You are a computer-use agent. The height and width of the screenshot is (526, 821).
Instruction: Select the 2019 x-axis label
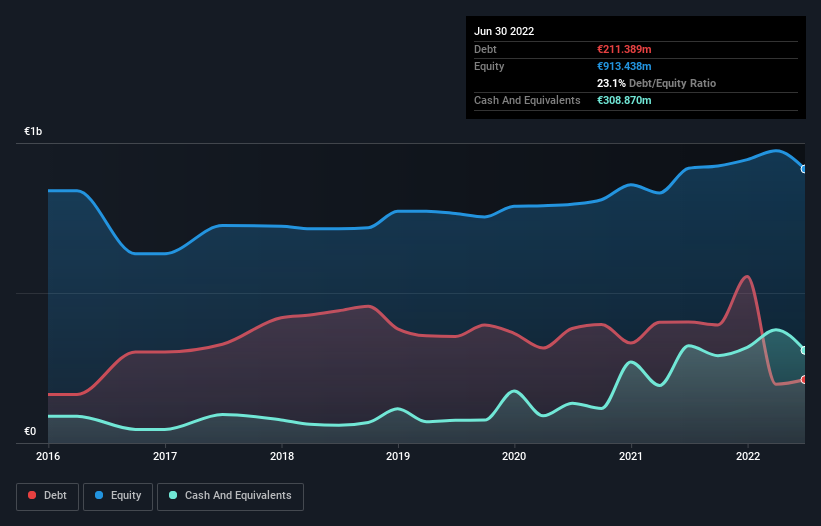[x=398, y=456]
